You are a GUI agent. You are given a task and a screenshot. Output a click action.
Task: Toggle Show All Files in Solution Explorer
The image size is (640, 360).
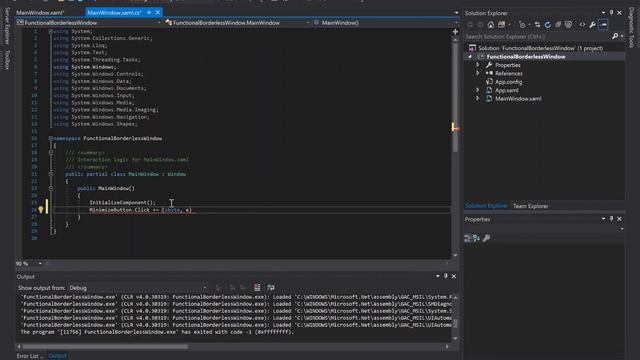click(x=568, y=25)
